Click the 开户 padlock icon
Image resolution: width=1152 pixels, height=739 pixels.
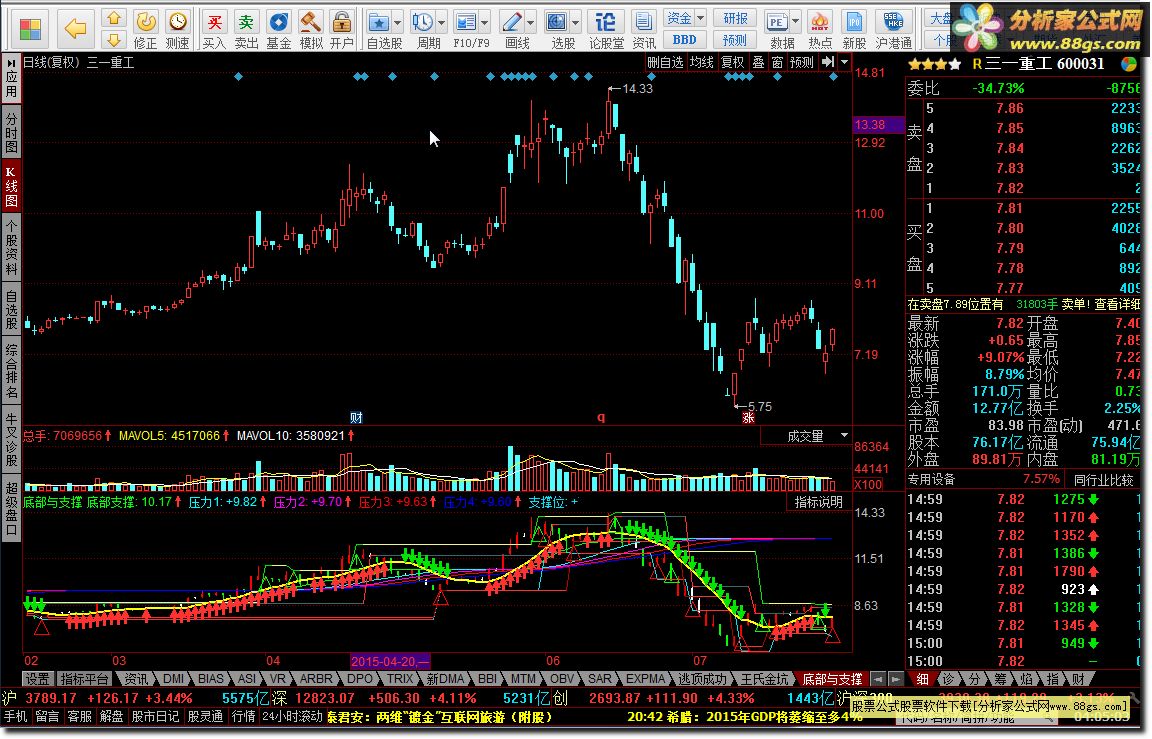coord(342,29)
